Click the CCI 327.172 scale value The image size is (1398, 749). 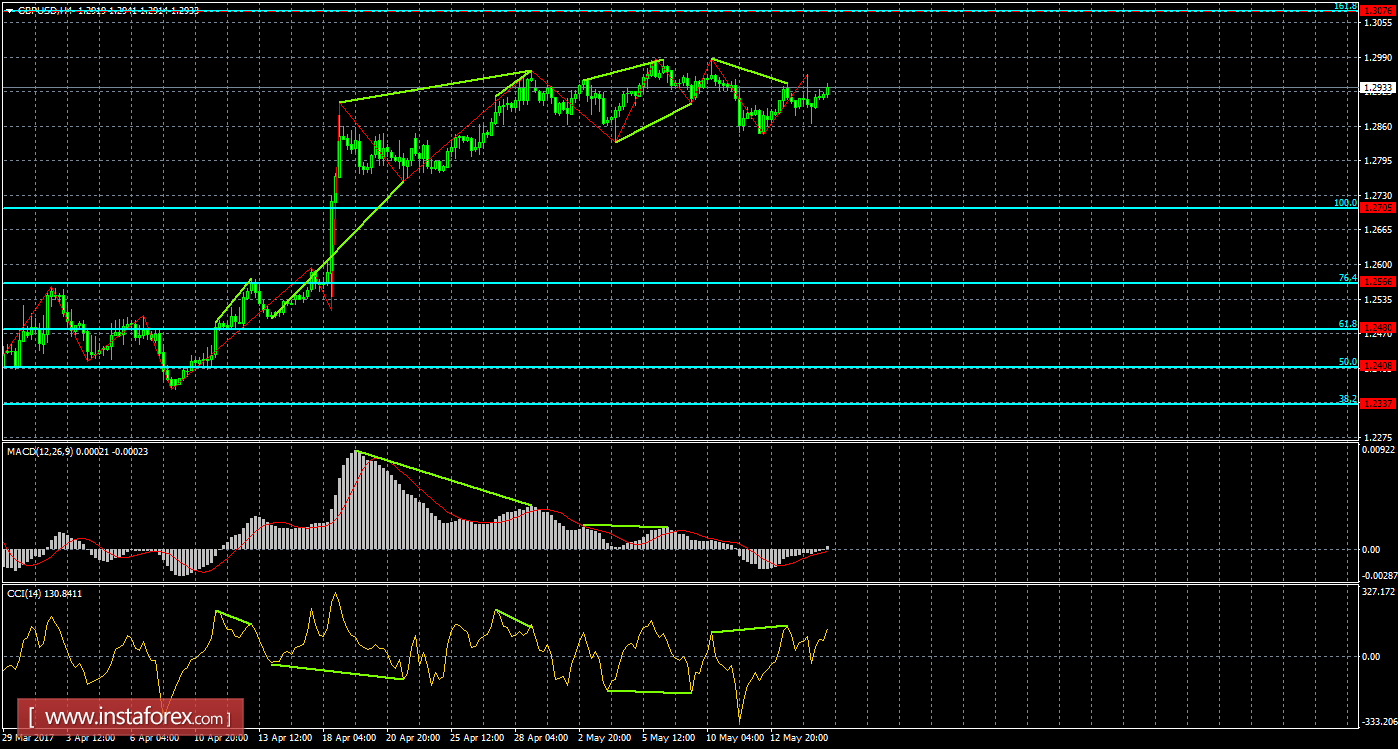[1376, 592]
